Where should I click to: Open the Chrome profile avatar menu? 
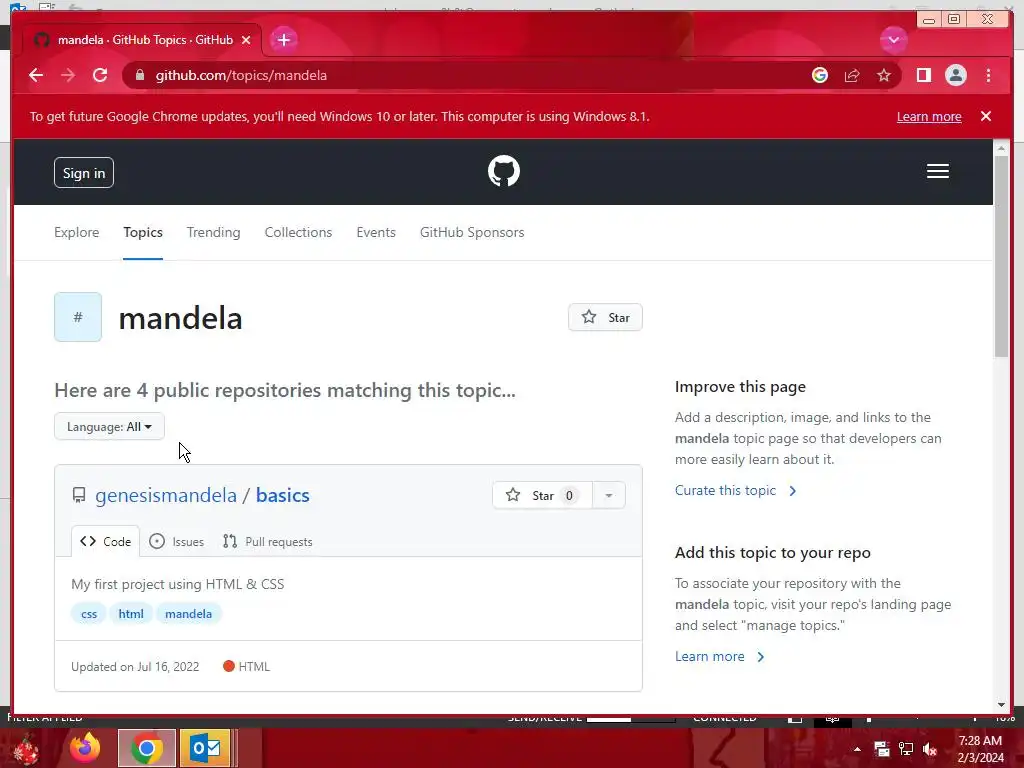point(955,75)
